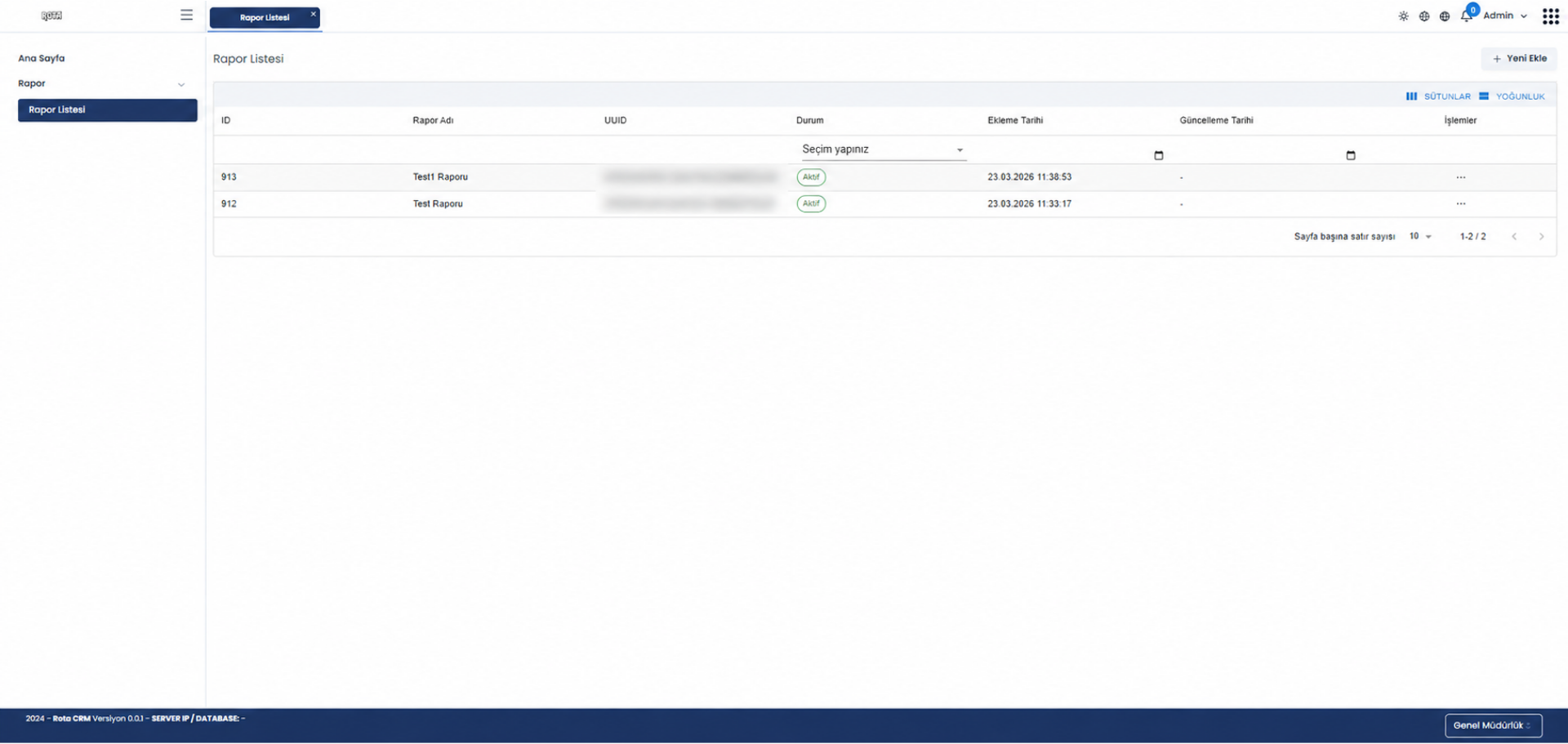Image resolution: width=1568 pixels, height=744 pixels.
Task: Open the YOĞUNLUK density options
Action: coord(1512,96)
